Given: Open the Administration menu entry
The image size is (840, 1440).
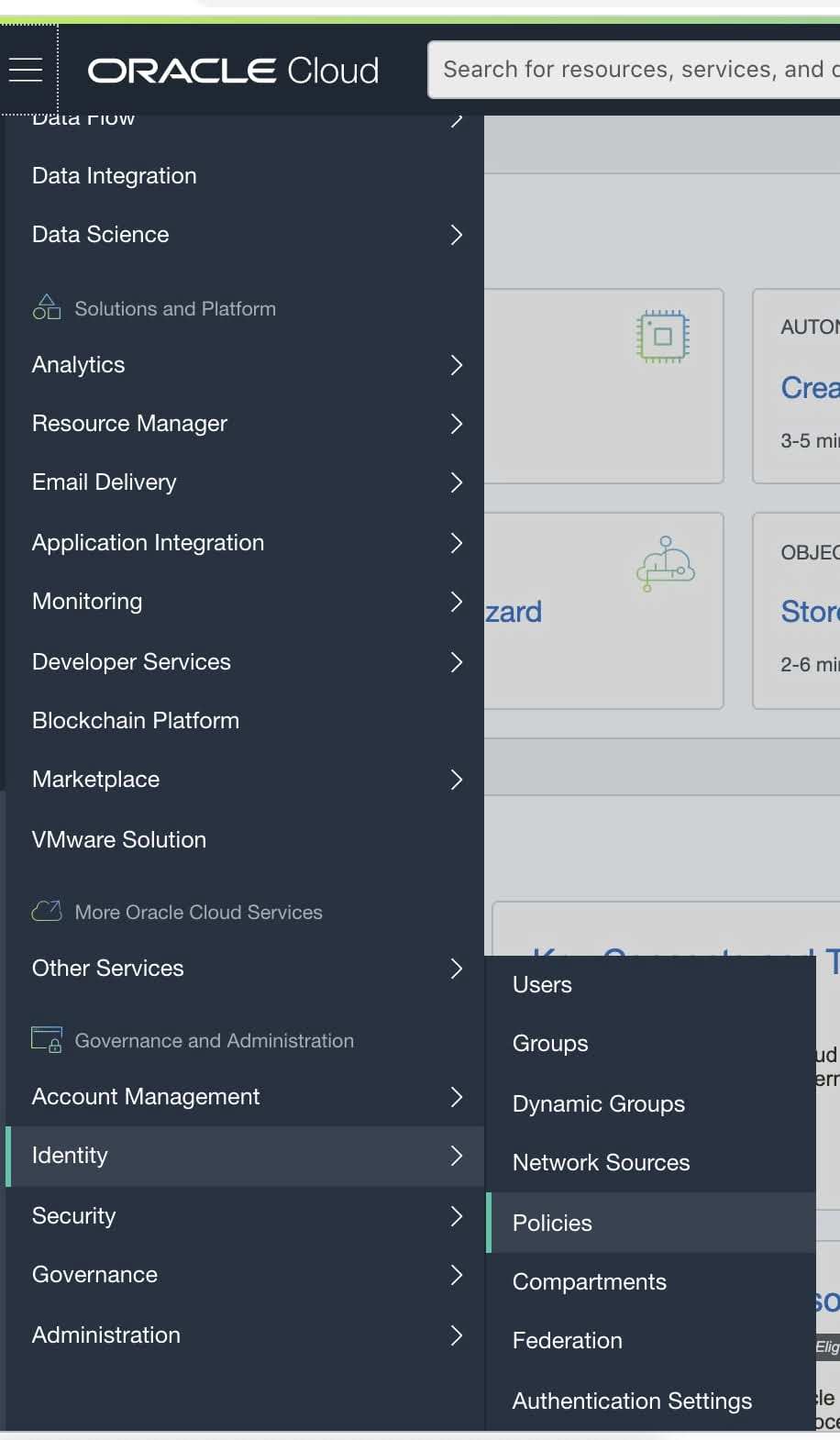Looking at the screenshot, I should [x=106, y=1335].
